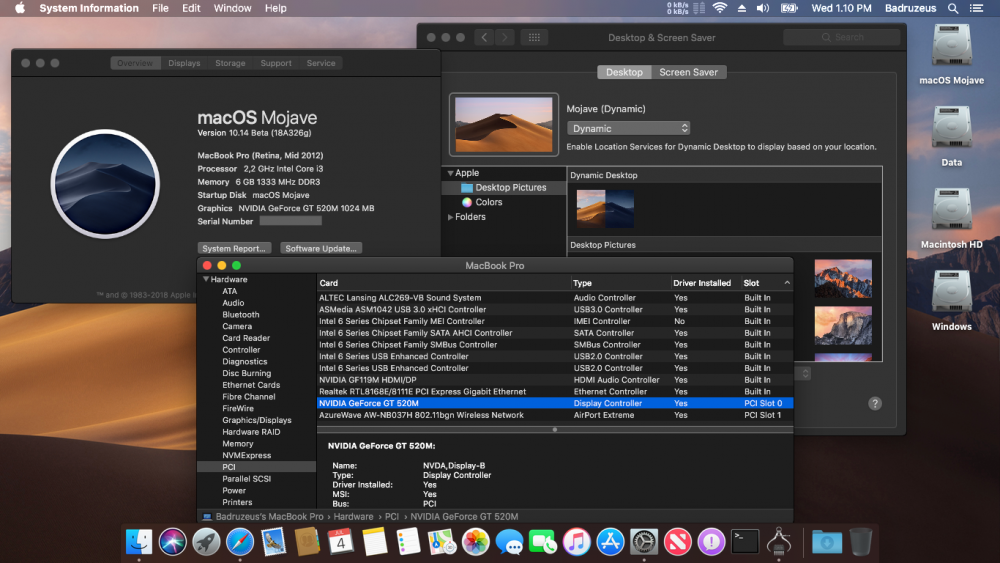Open Finder from the Dock
Screen dimensions: 1000x563
139,542
